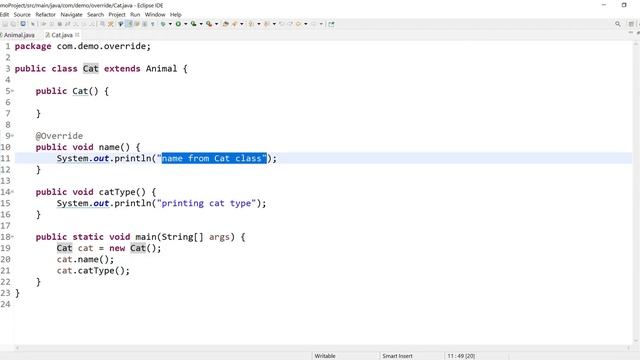The width and height of the screenshot is (640, 360).
Task: Click "cat.catType();" on line 21
Action: 93,271
